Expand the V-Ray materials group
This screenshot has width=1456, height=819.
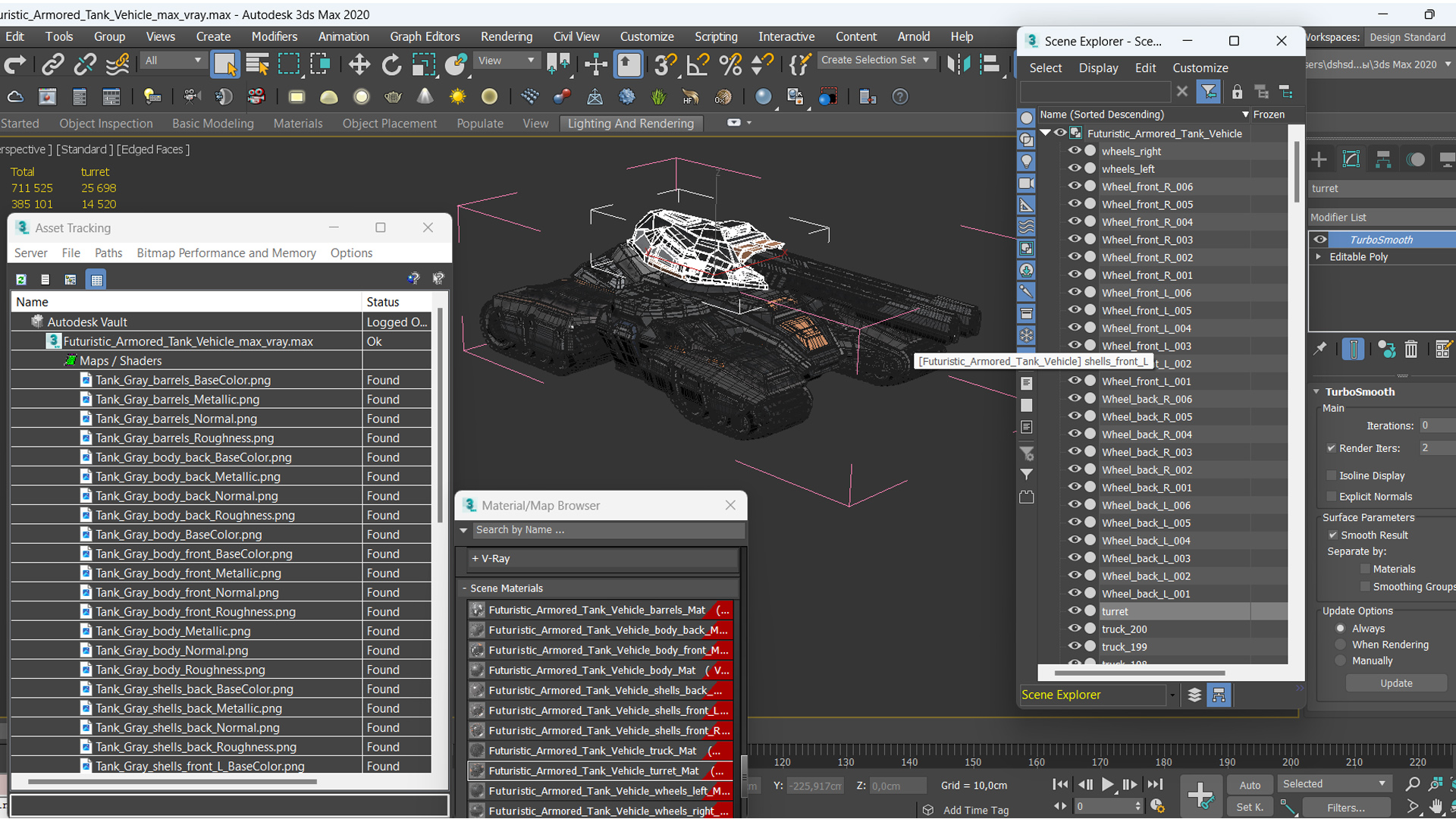(475, 559)
